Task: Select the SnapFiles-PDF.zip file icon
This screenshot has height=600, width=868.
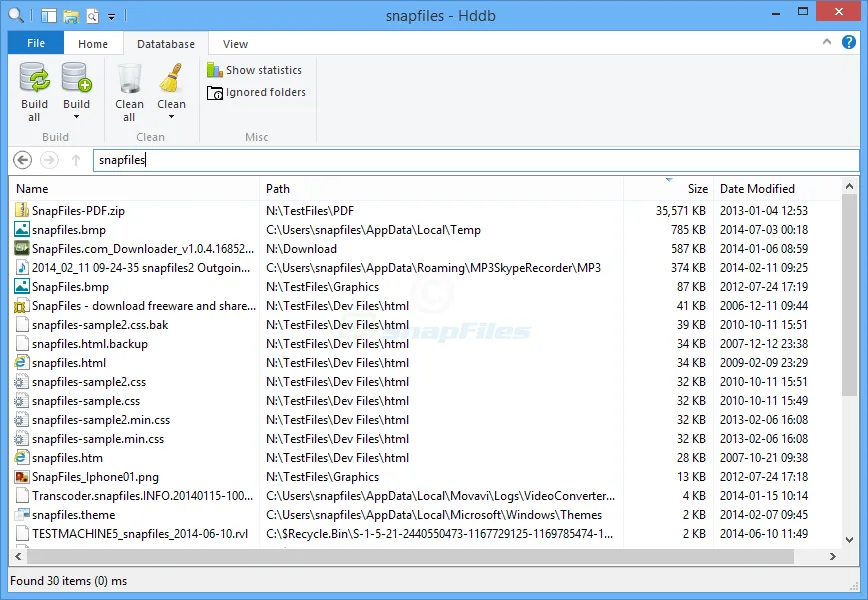Action: point(22,210)
